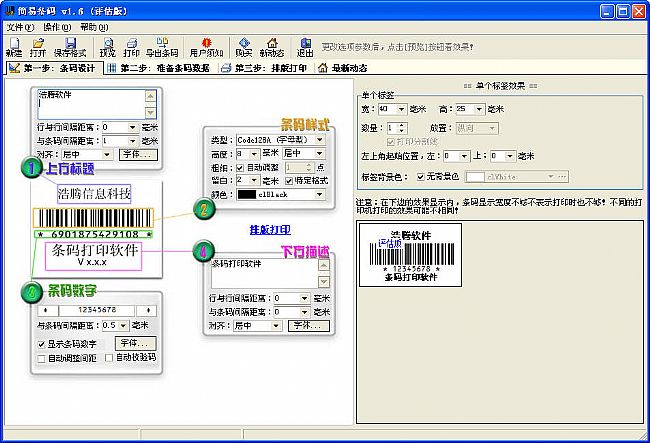The height and width of the screenshot is (443, 650).
Task: Toggle 显示条码数字 checkbox
Action: pos(41,344)
